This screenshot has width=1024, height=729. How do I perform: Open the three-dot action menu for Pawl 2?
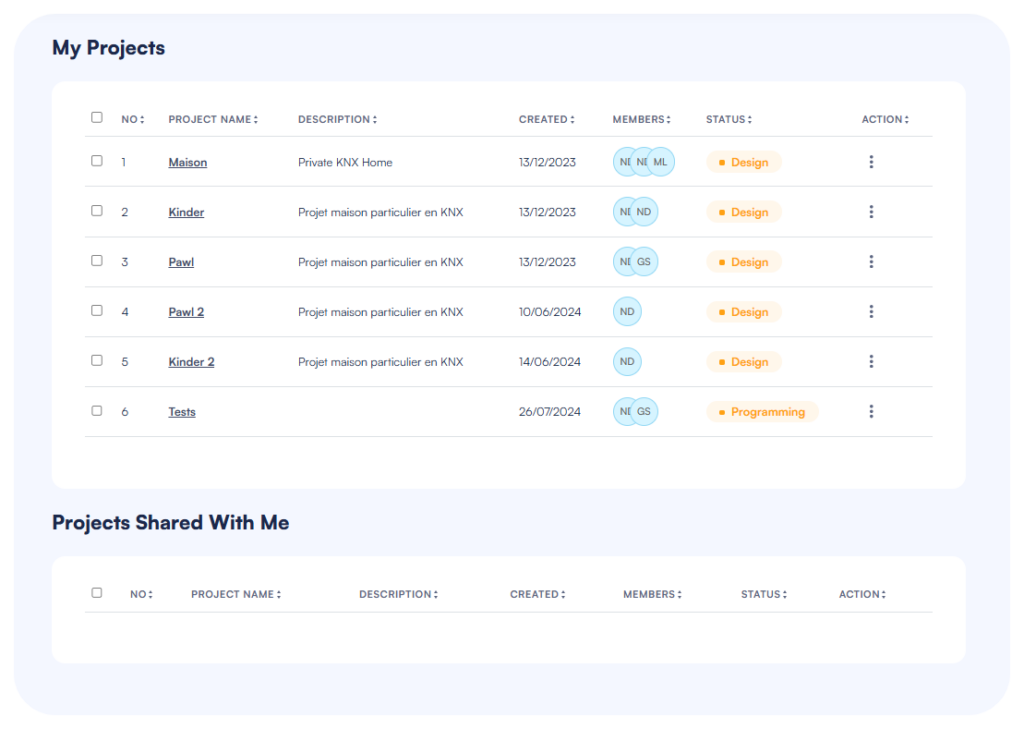[871, 312]
